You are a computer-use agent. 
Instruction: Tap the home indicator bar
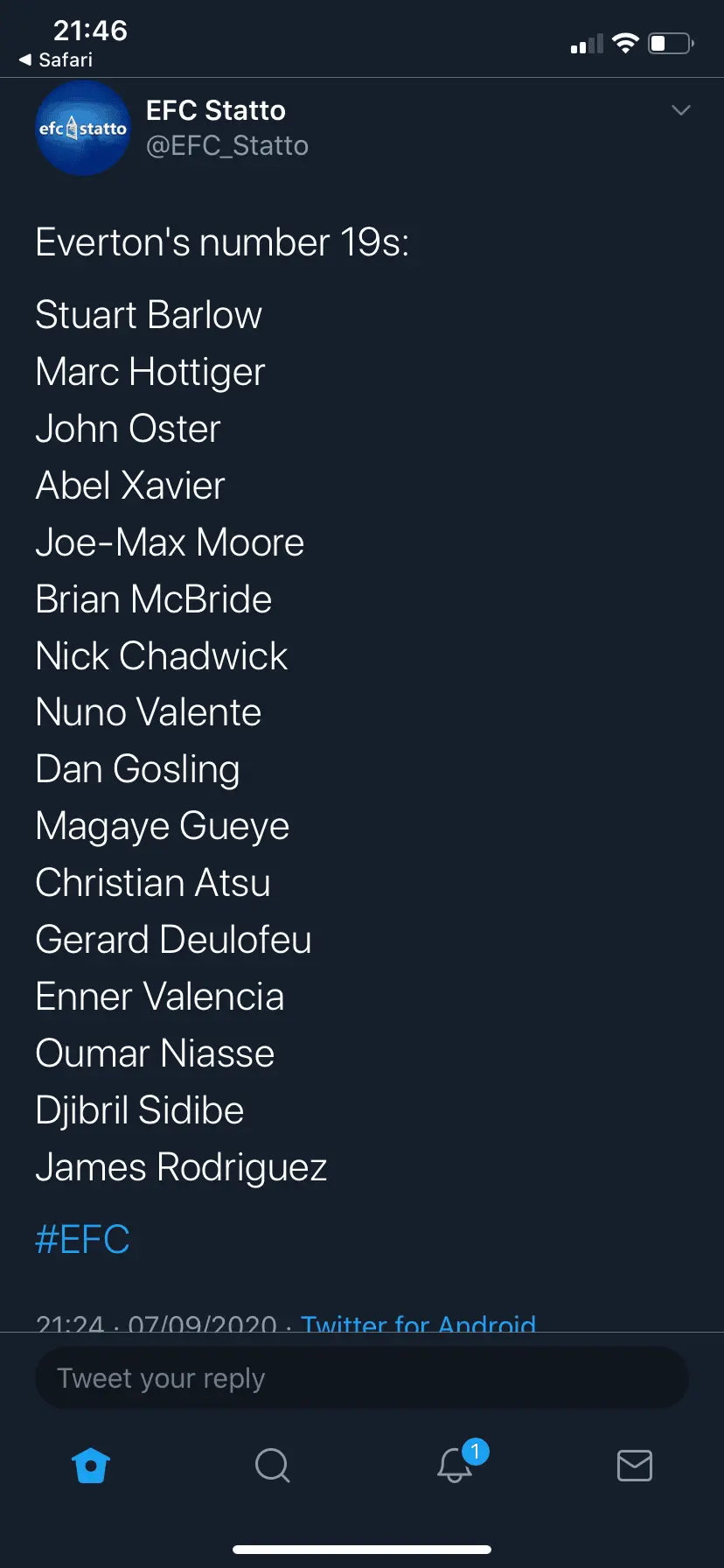click(362, 1550)
